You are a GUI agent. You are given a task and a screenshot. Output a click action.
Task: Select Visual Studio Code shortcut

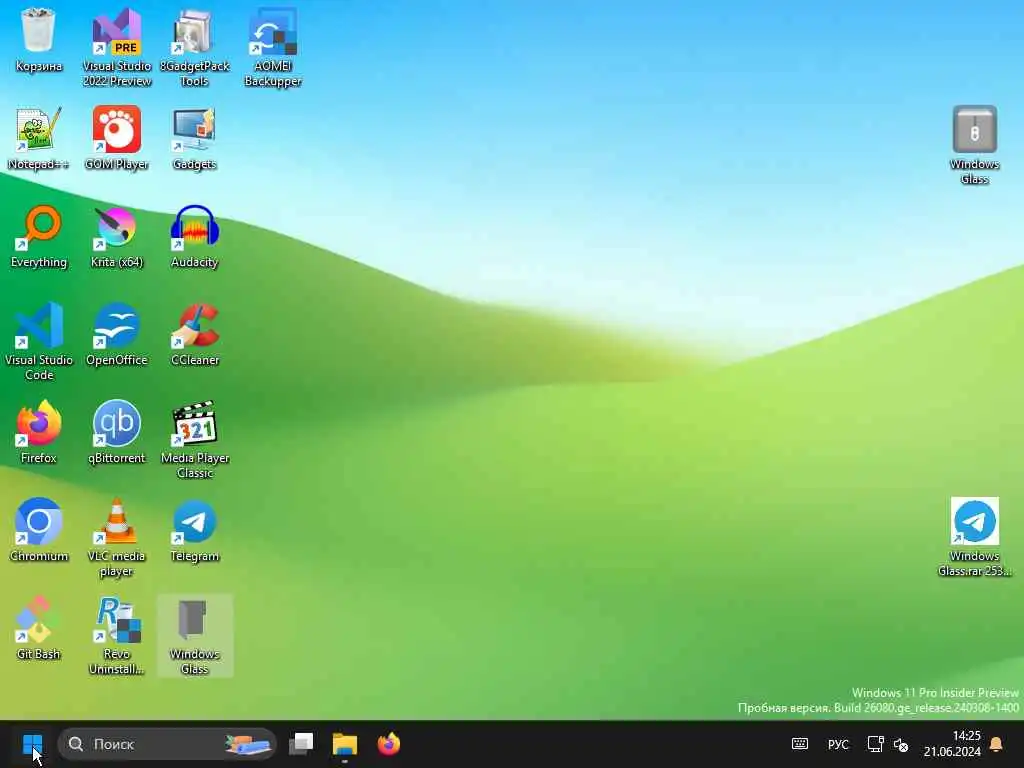[x=39, y=341]
